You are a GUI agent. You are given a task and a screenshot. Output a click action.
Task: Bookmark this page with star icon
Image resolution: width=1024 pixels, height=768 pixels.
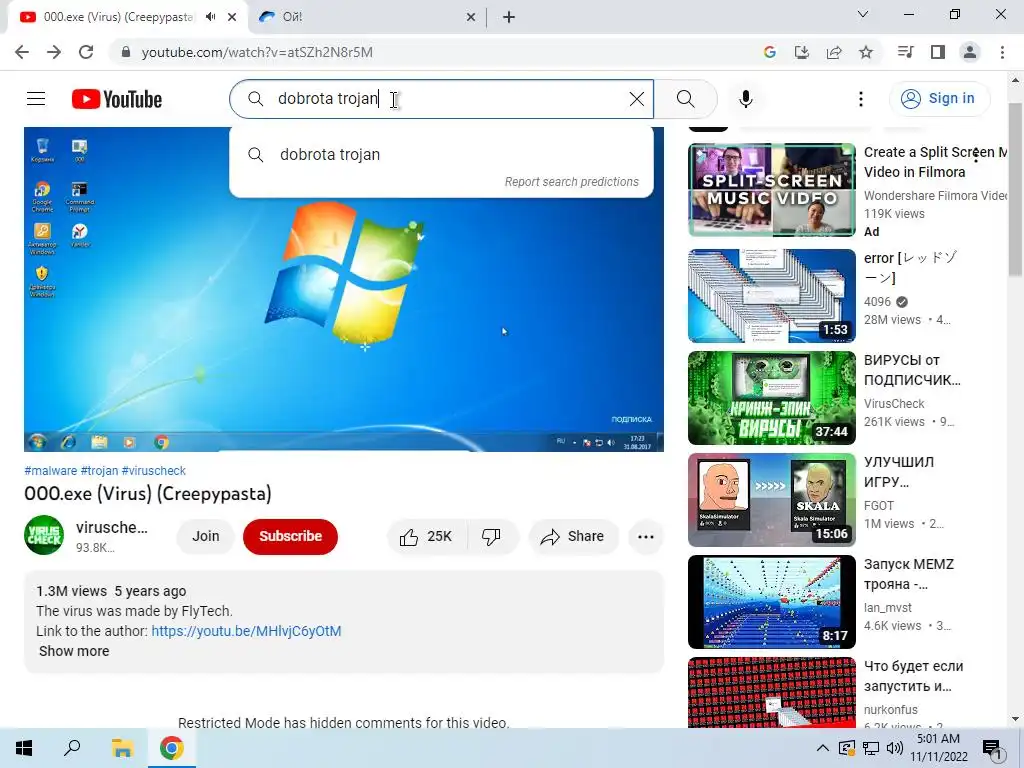(866, 52)
